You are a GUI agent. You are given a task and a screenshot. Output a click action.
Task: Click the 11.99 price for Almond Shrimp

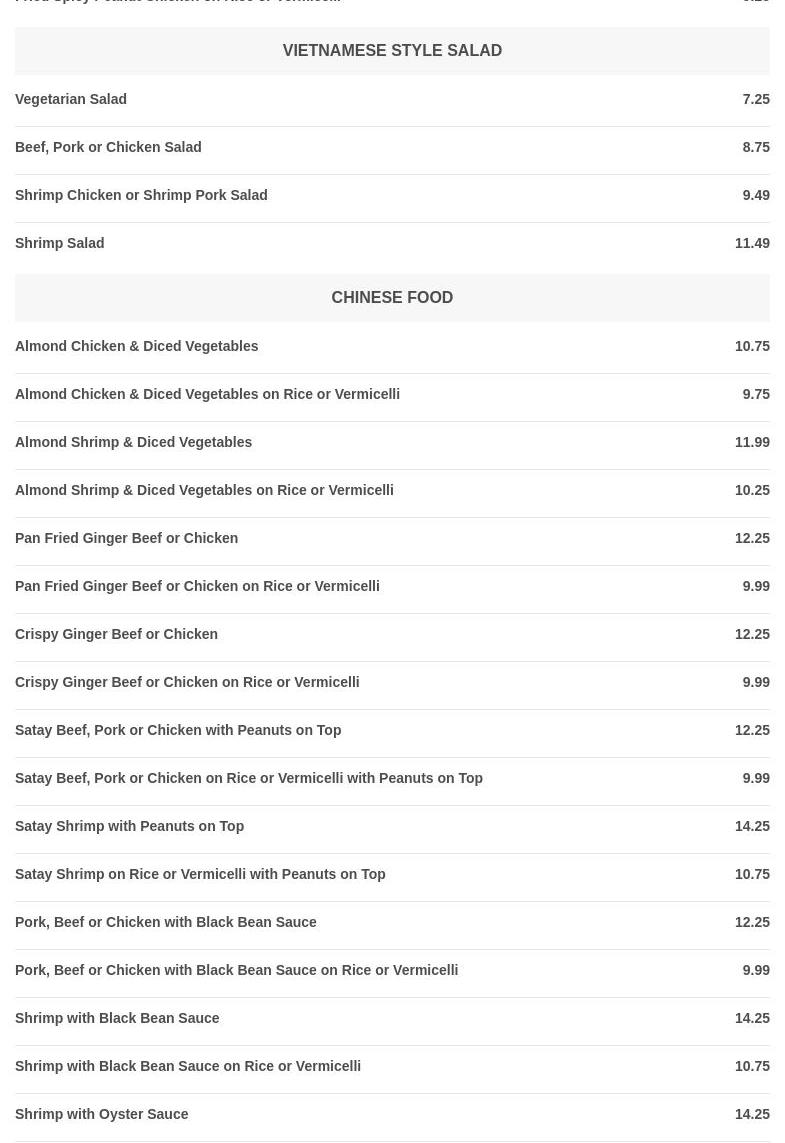click(752, 442)
